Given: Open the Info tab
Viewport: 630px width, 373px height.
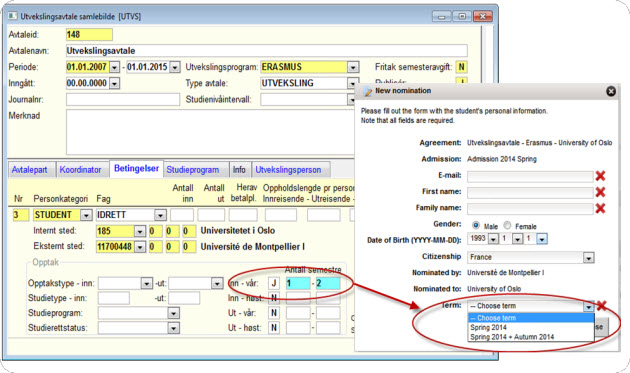Looking at the screenshot, I should pos(239,170).
